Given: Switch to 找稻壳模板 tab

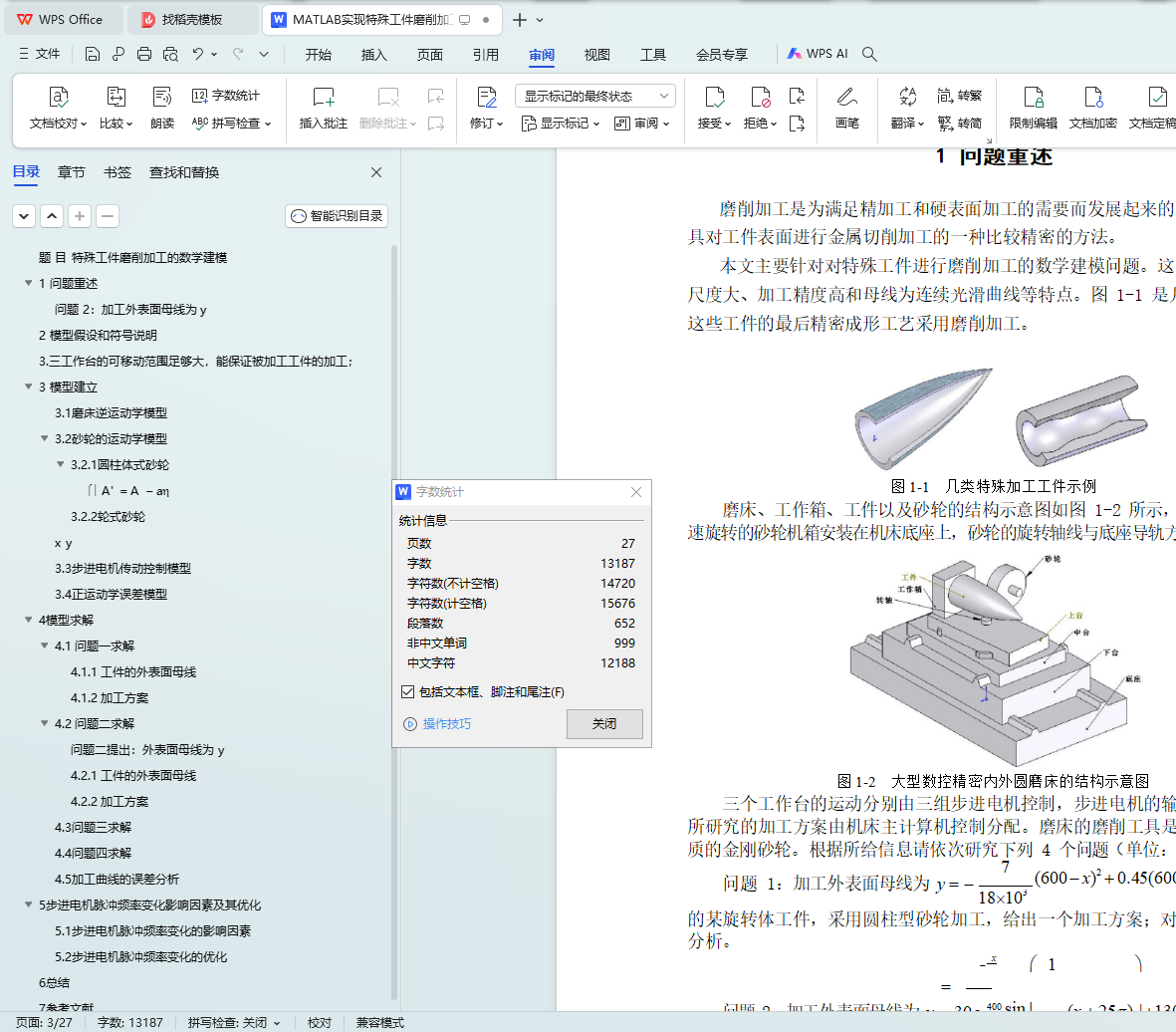Looking at the screenshot, I should click(x=192, y=20).
